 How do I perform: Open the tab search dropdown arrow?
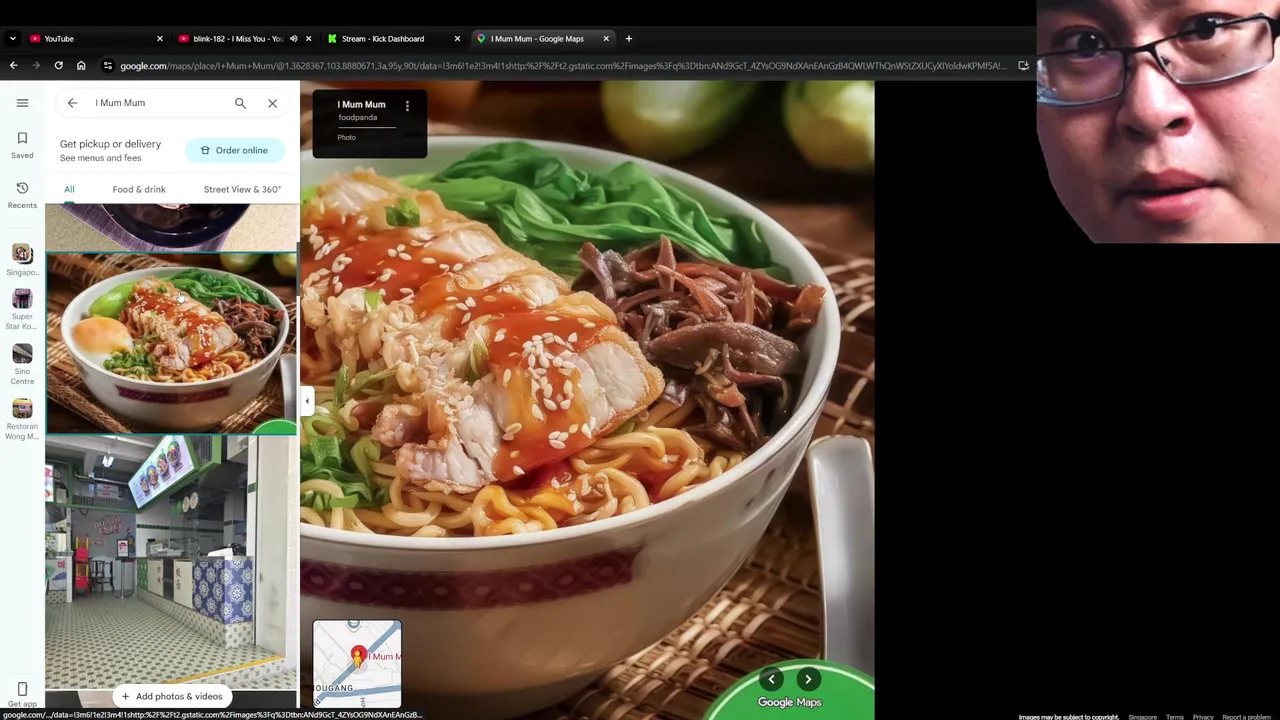[x=12, y=39]
